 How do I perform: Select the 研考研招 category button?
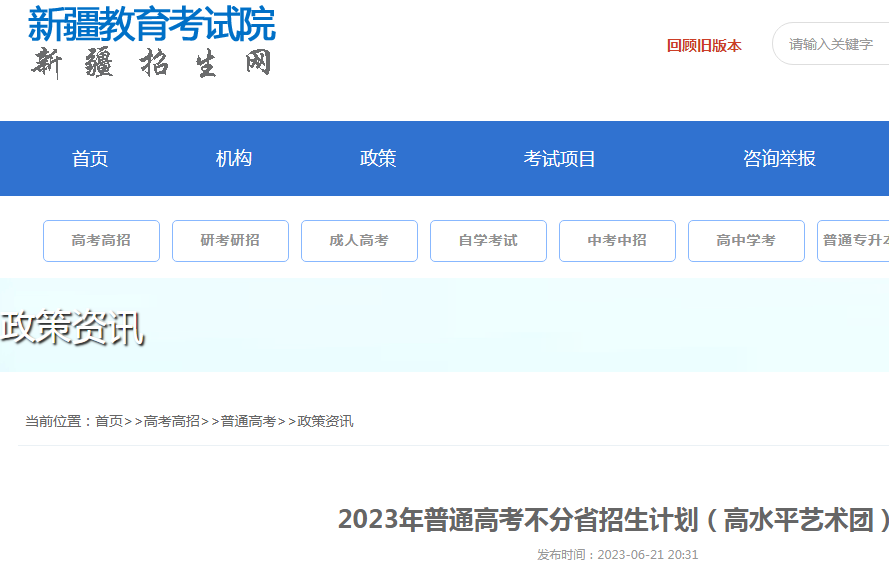coord(230,241)
